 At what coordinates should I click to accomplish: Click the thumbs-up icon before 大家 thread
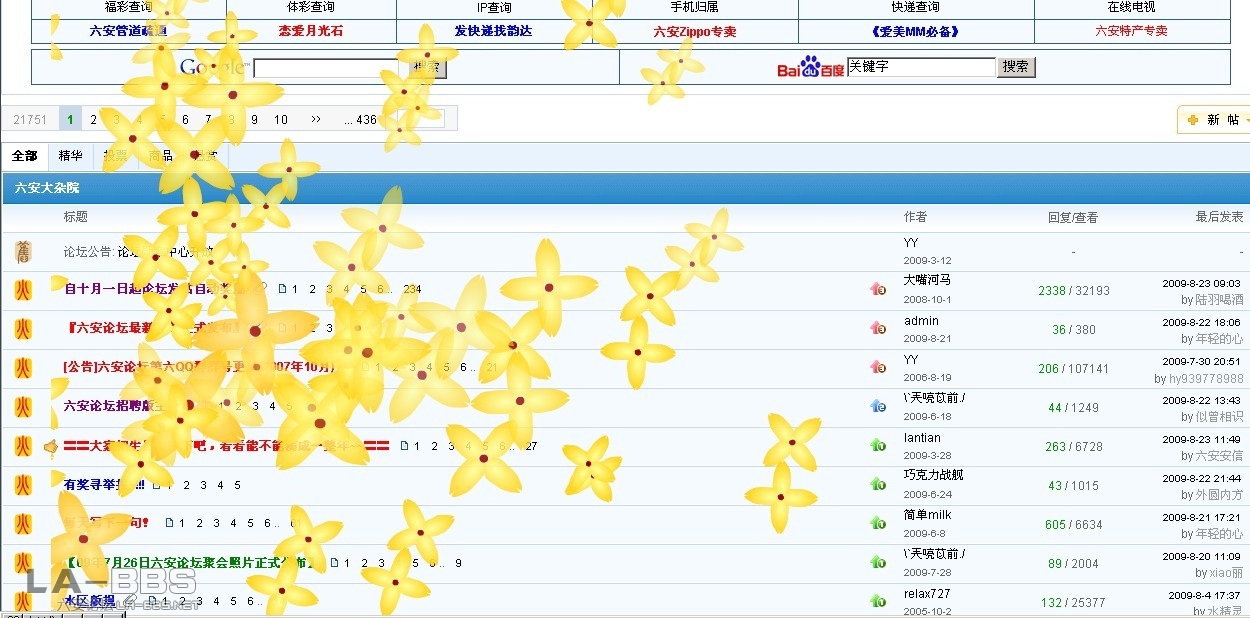pyautogui.click(x=50, y=447)
